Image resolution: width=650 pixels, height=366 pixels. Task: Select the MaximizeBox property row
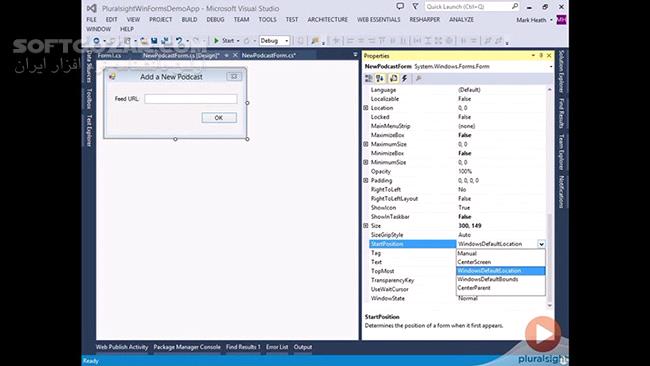pos(458,135)
